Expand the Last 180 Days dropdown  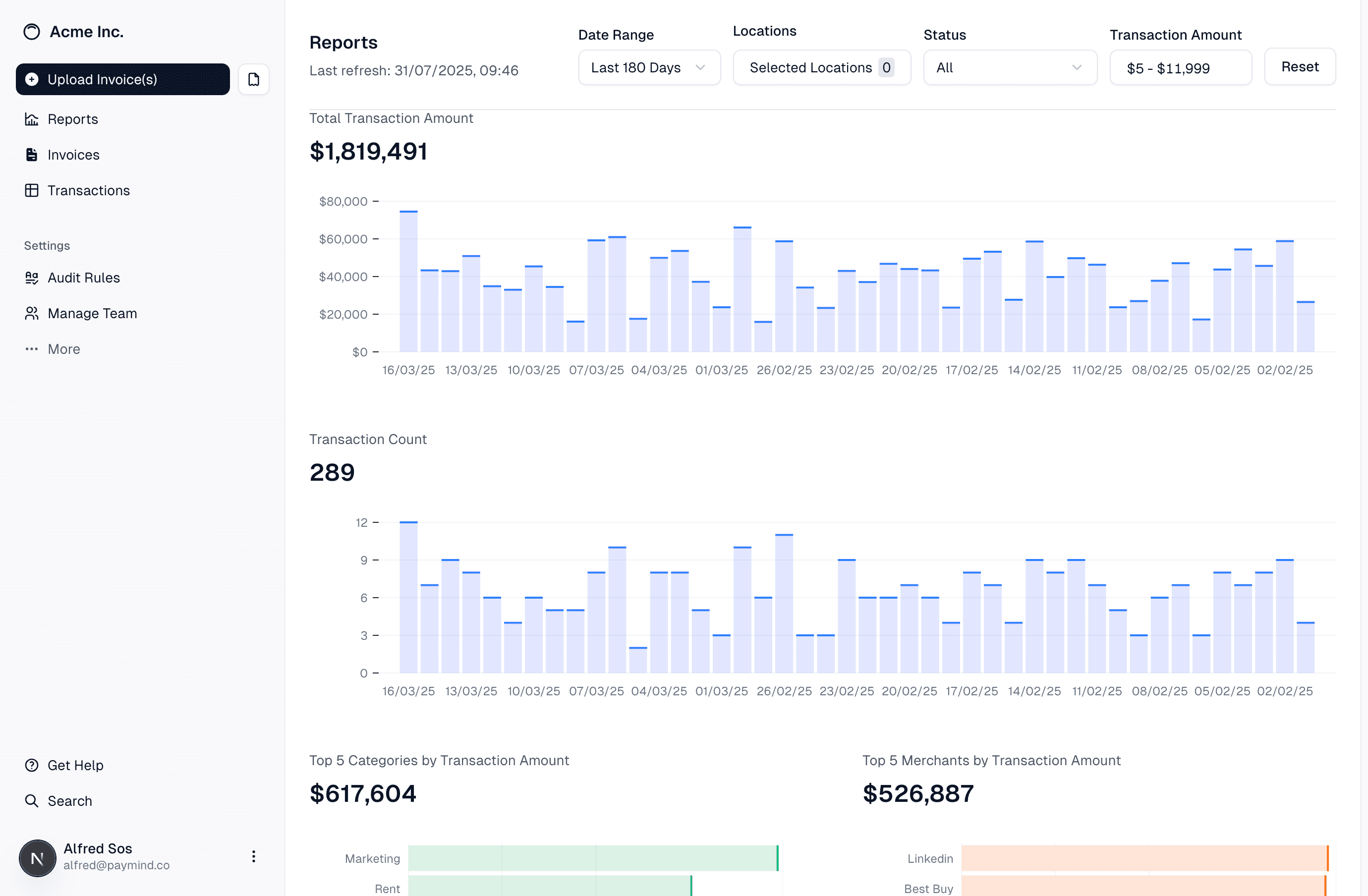click(x=649, y=68)
